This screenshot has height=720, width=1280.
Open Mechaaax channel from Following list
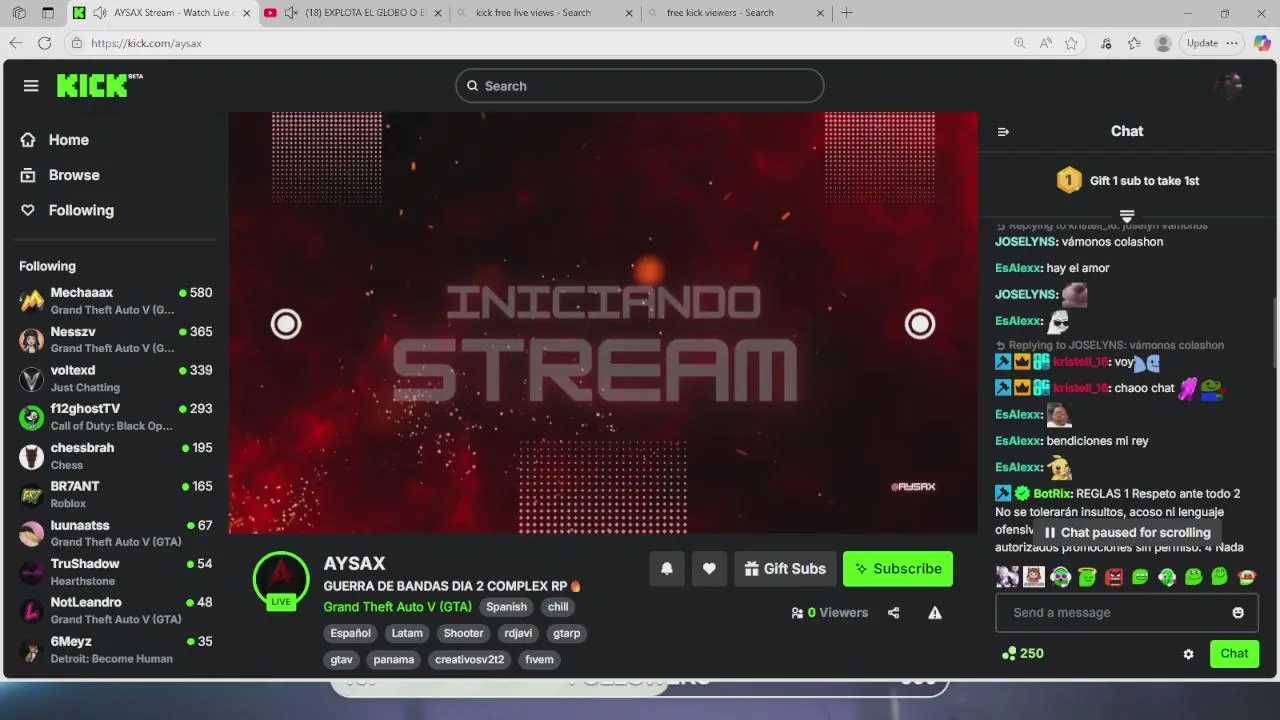point(116,300)
